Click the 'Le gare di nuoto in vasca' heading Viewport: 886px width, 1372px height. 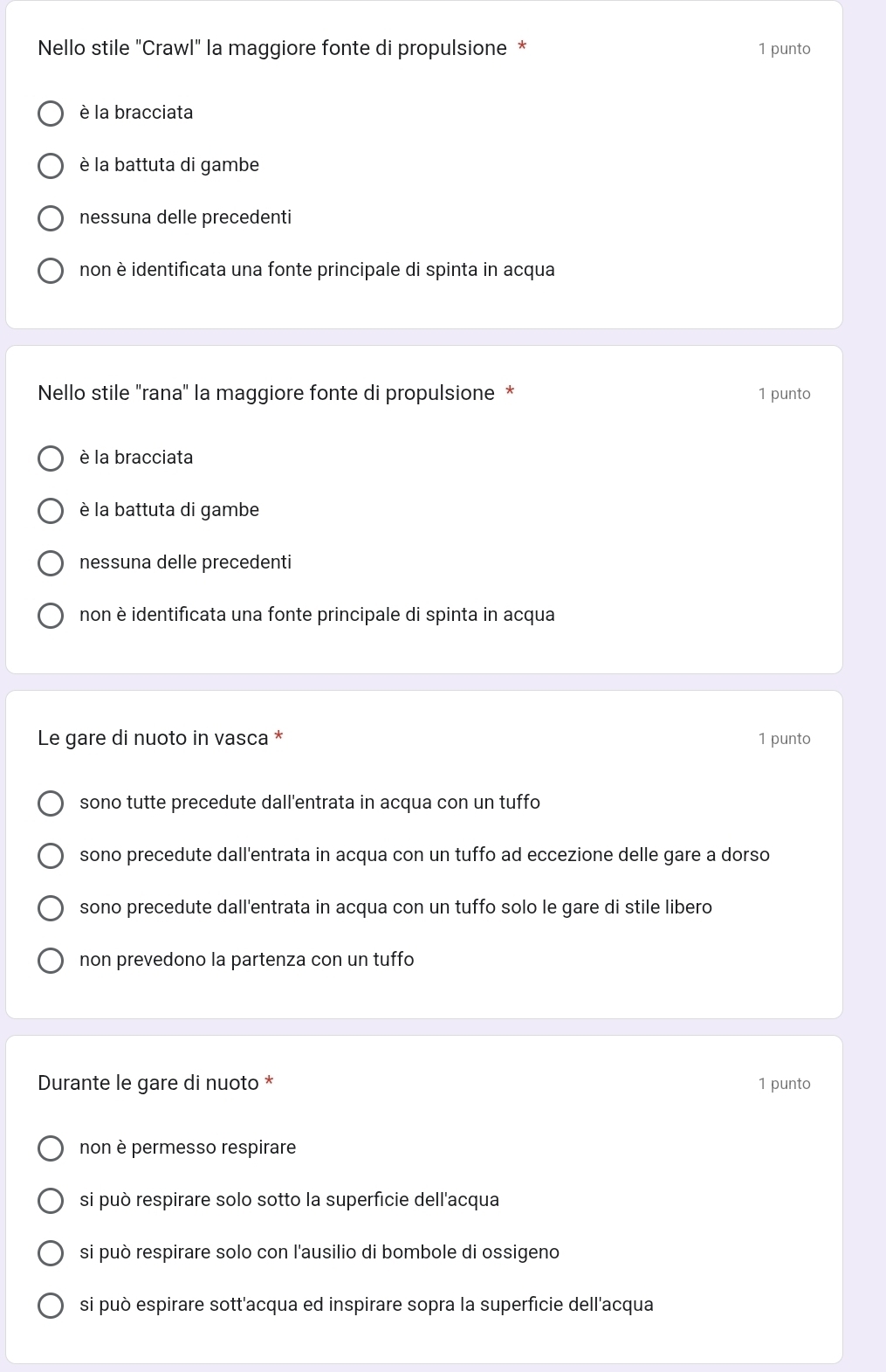(153, 738)
